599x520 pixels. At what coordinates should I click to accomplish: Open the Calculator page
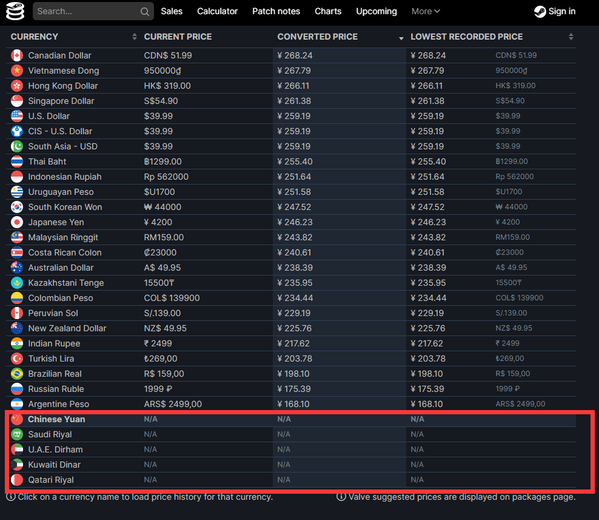pos(217,11)
